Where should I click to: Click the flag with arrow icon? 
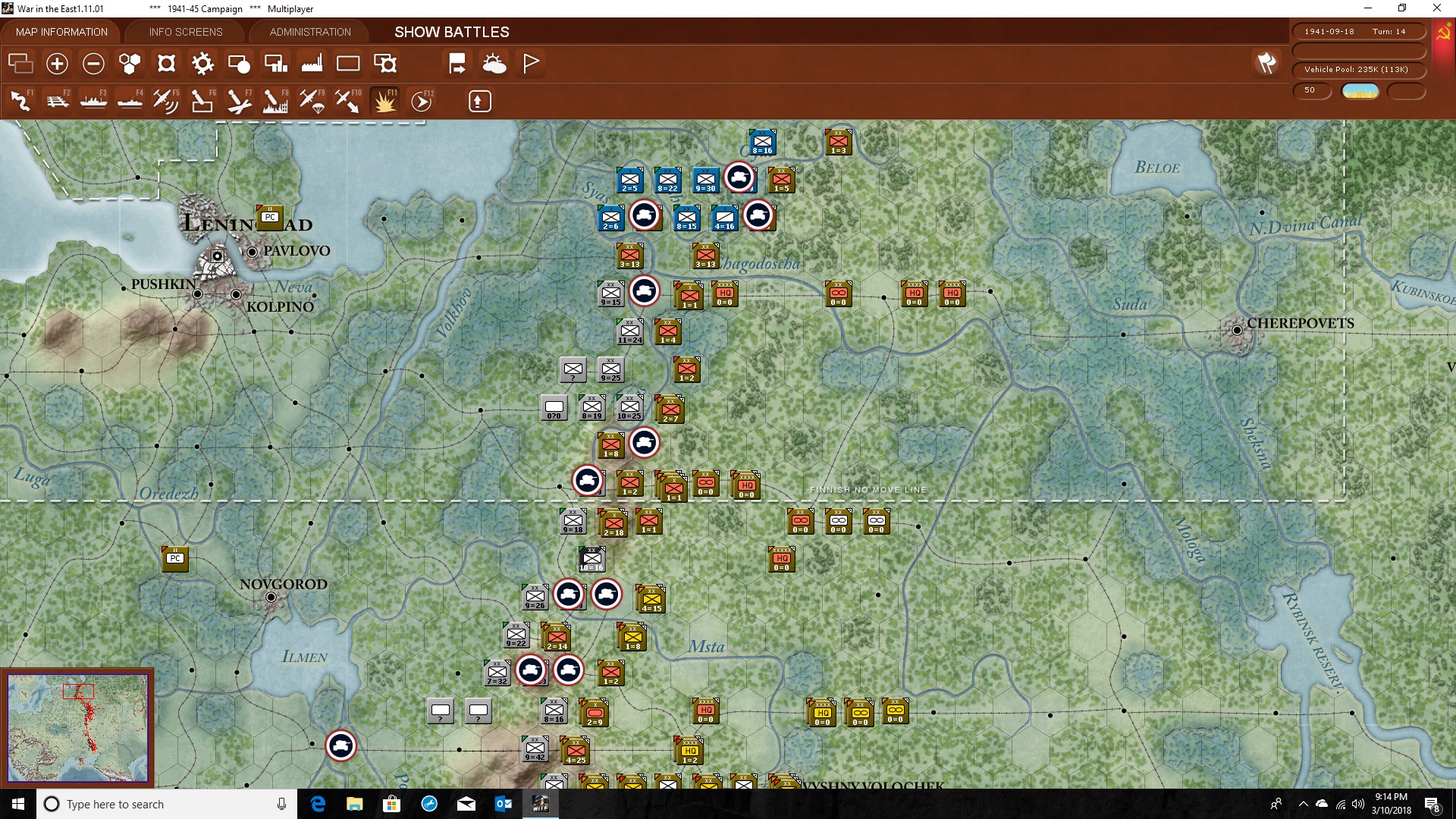[x=457, y=64]
